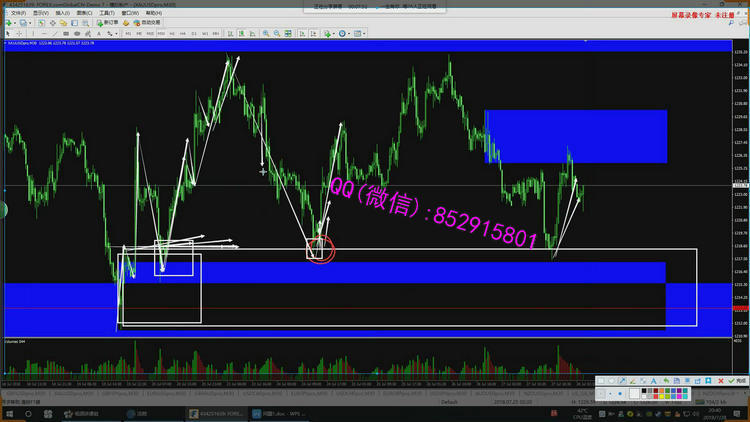Switch chart to M1 timeframe
750x422 pixels.
click(x=129, y=33)
